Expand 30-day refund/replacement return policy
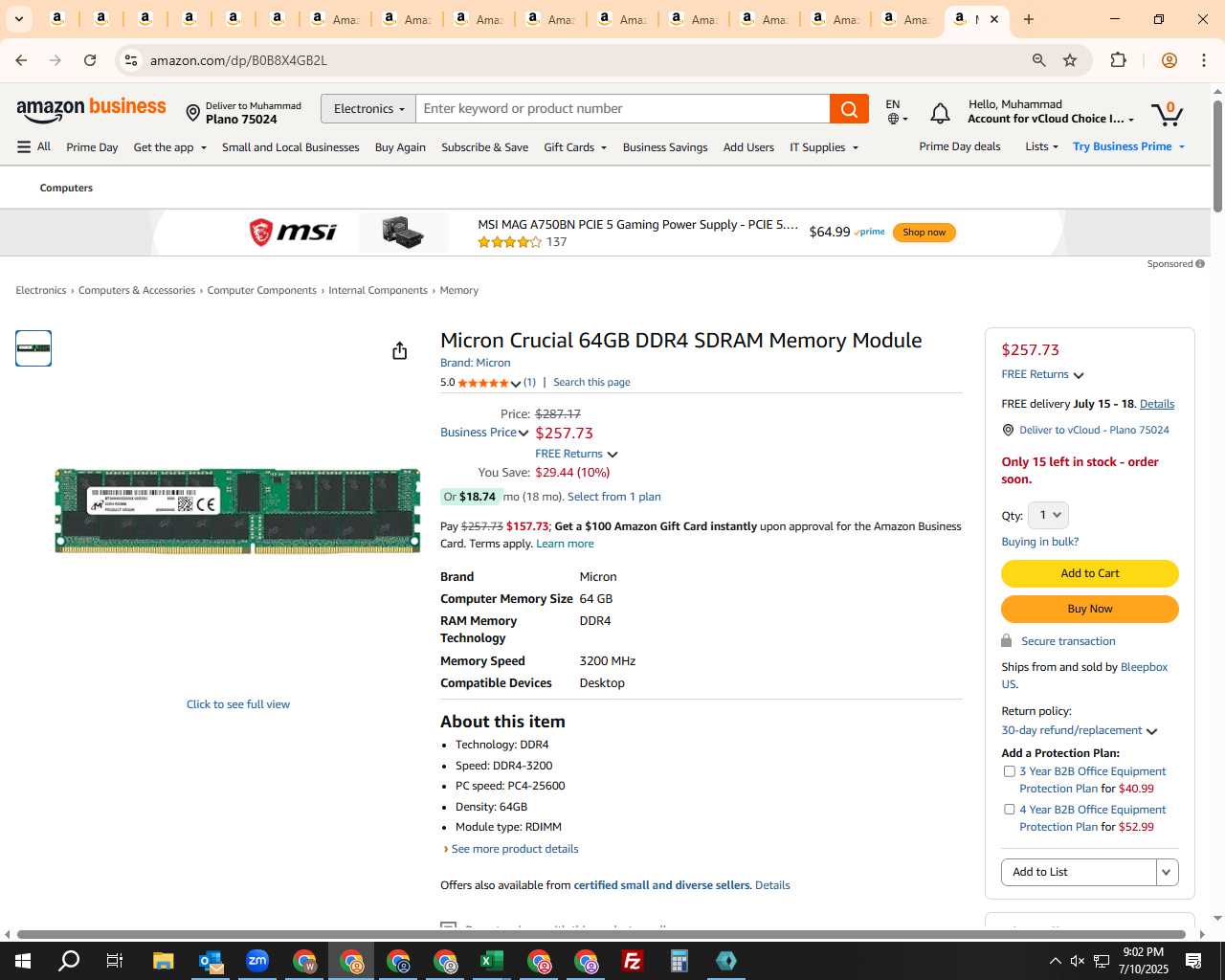Image resolution: width=1225 pixels, height=980 pixels. [x=1080, y=730]
